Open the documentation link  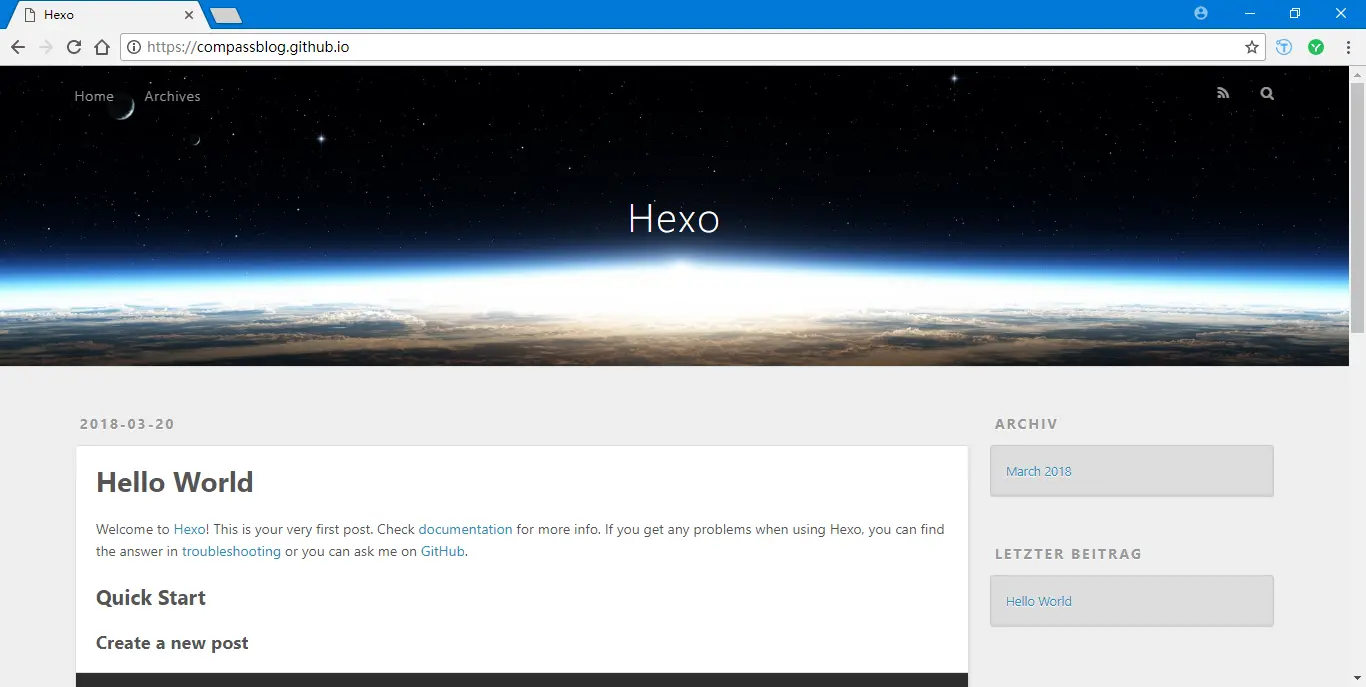tap(465, 529)
